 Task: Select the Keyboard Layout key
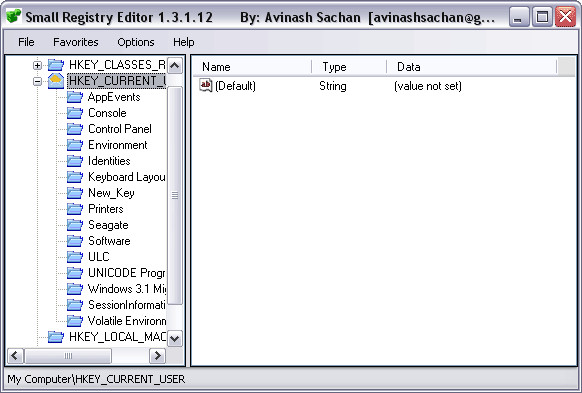[x=127, y=177]
